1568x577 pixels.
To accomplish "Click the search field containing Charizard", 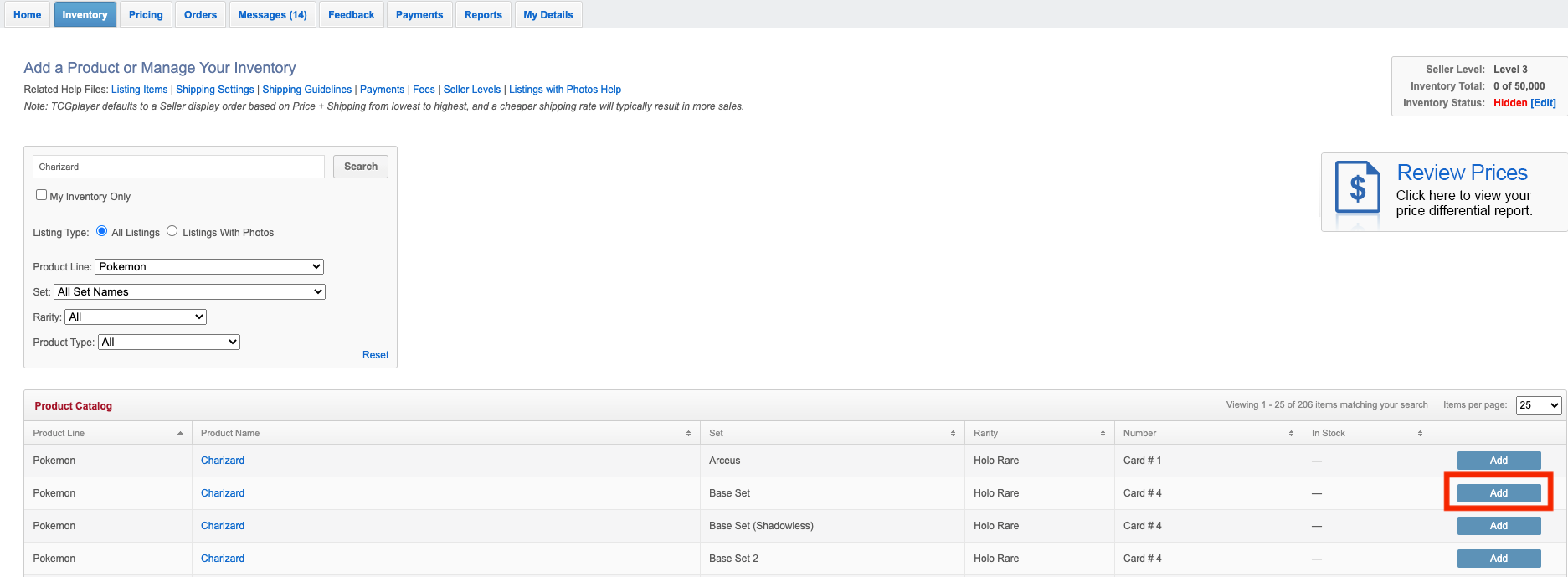I will click(x=178, y=167).
